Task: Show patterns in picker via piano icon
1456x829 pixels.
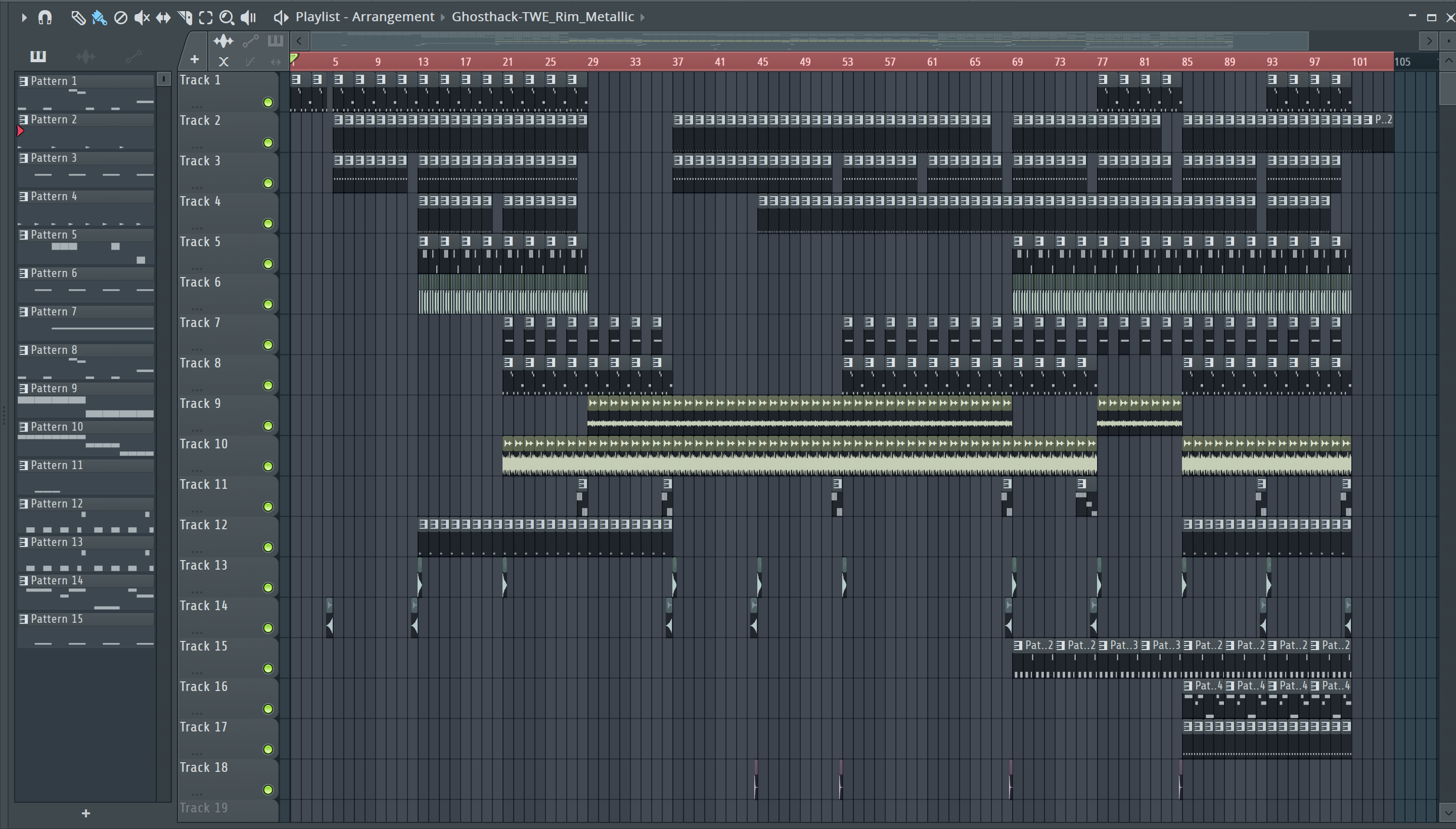Action: [38, 56]
